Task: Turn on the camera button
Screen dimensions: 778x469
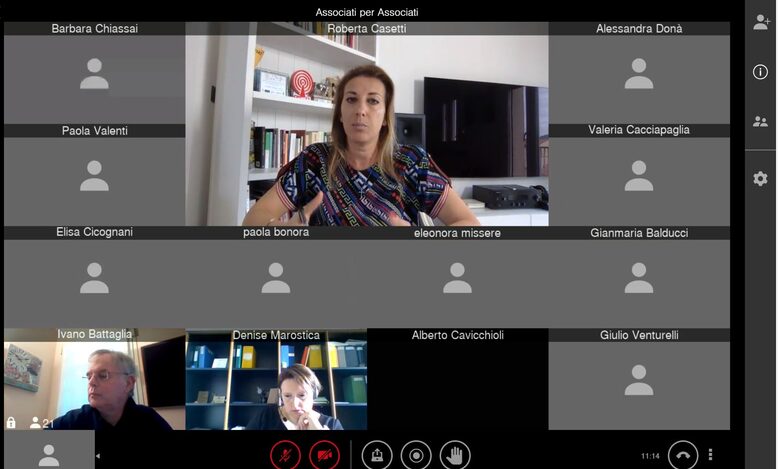Action: click(x=324, y=455)
